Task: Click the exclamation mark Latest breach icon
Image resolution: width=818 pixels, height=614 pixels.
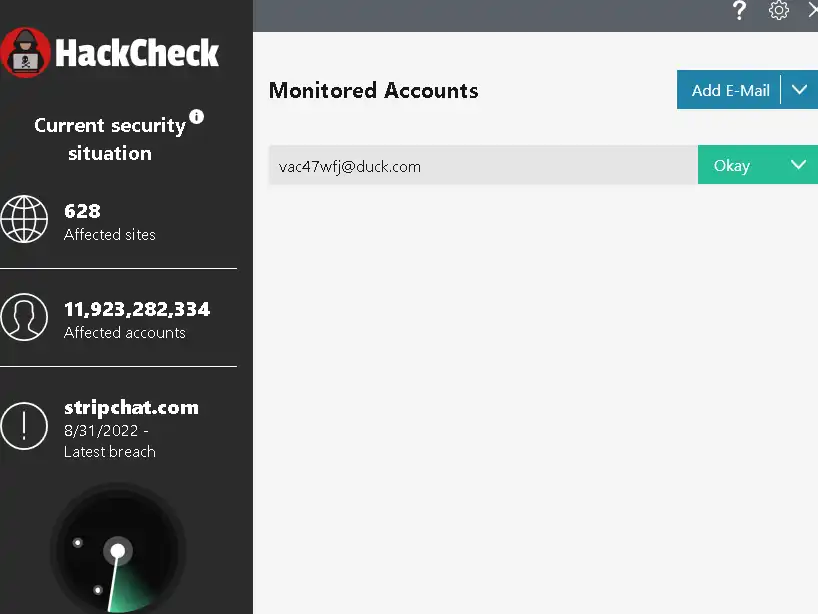Action: tap(24, 426)
